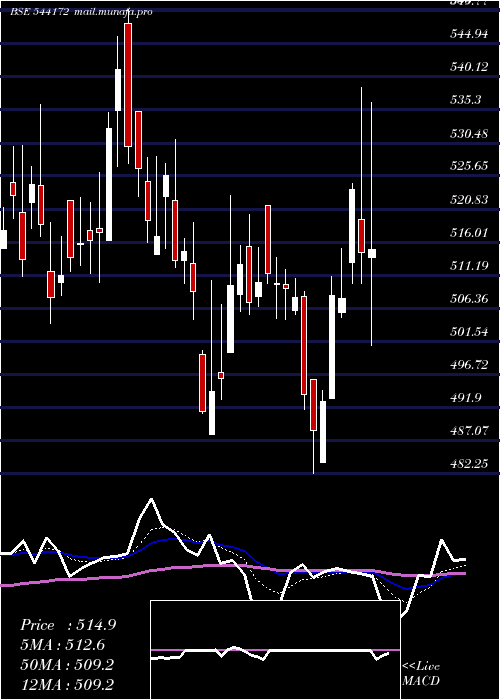Screen dimensions: 500x700
Task: Select the 520.83 price axis label
Action: click(469, 199)
